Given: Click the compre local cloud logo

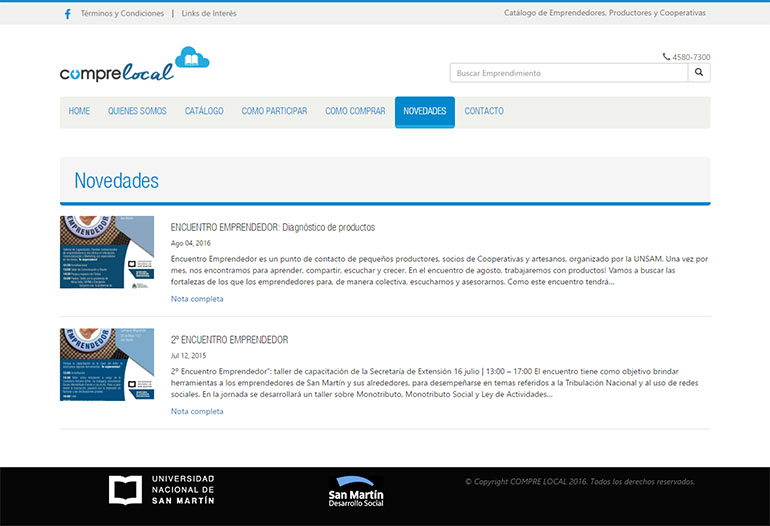Looking at the screenshot, I should click(x=135, y=64).
